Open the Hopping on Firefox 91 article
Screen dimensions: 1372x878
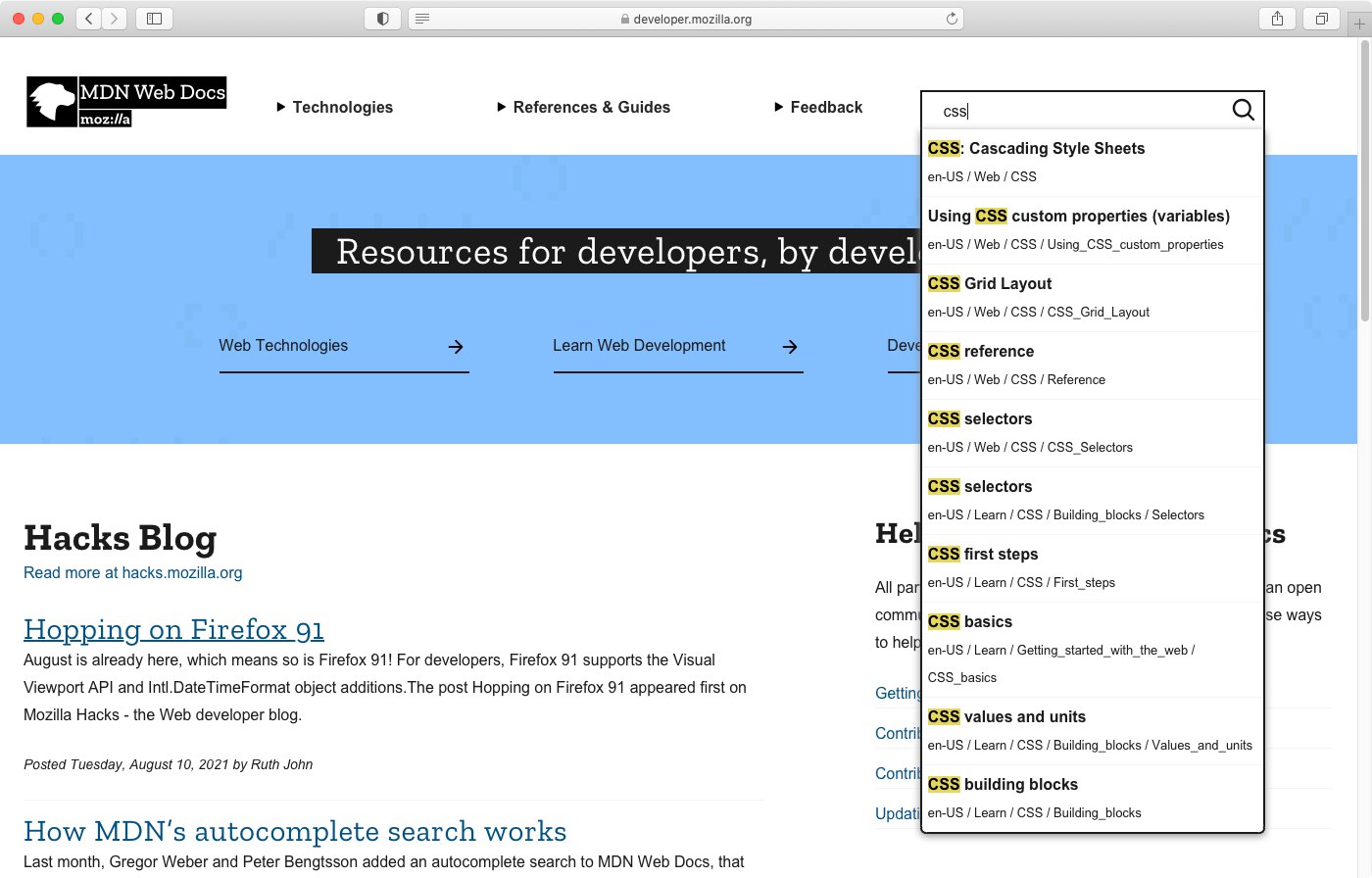coord(173,629)
